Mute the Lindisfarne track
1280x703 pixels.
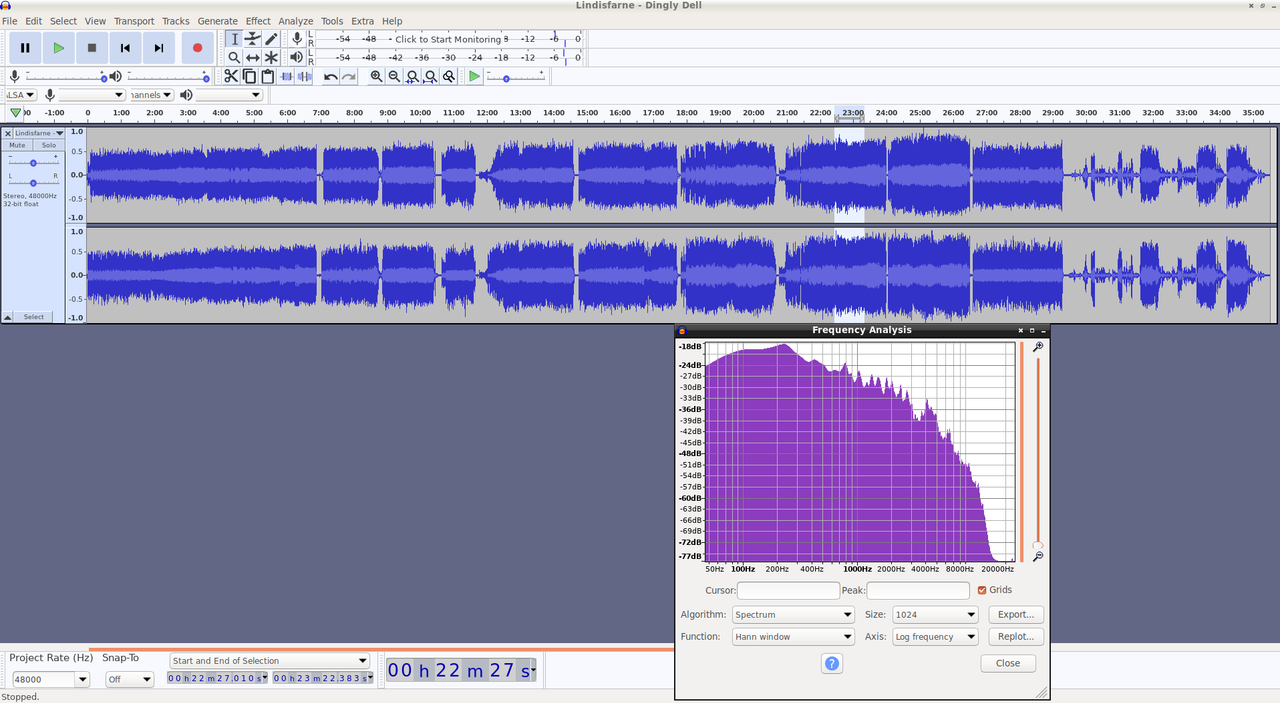tap(17, 145)
